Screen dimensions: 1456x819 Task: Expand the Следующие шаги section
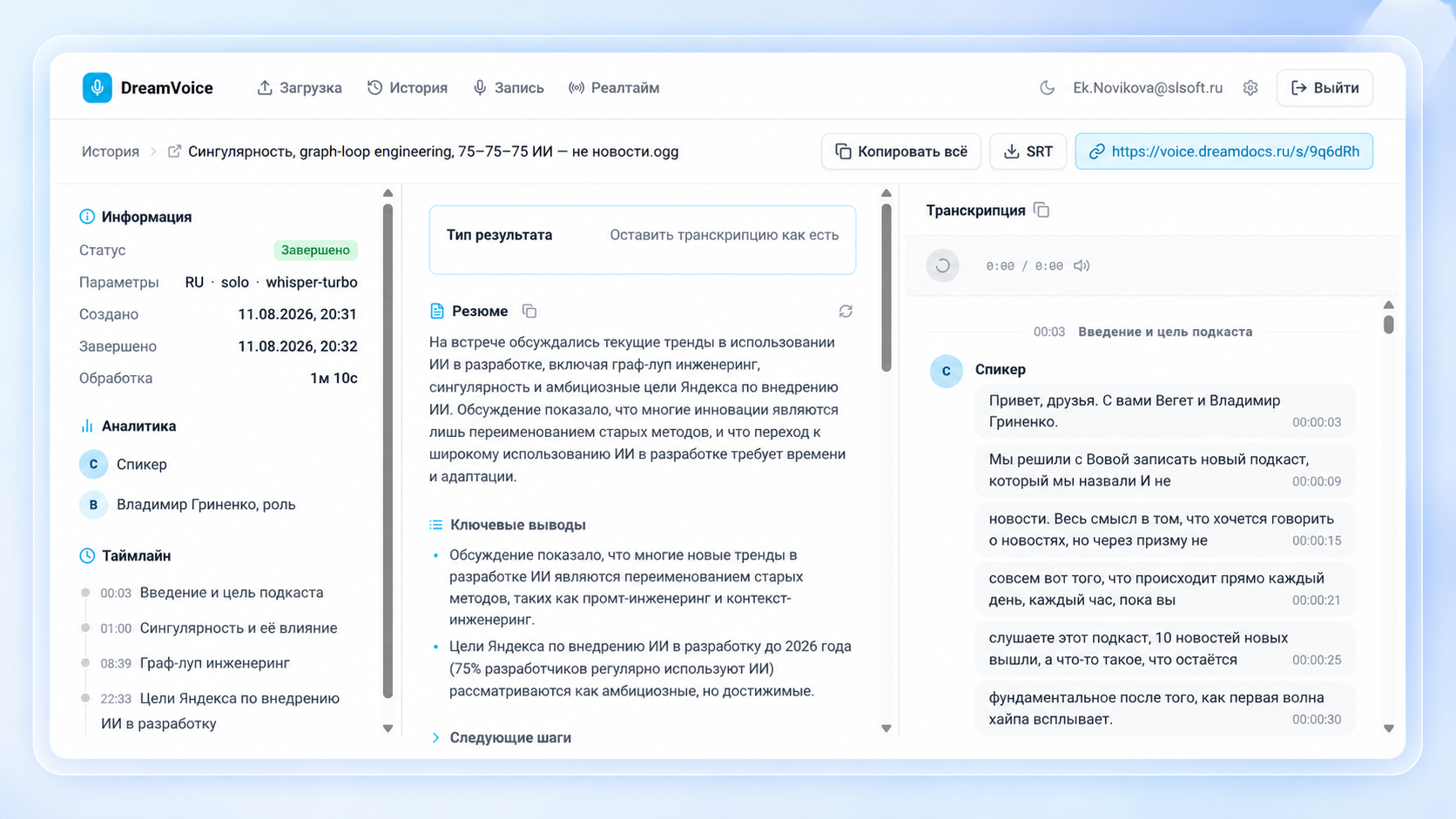[501, 737]
